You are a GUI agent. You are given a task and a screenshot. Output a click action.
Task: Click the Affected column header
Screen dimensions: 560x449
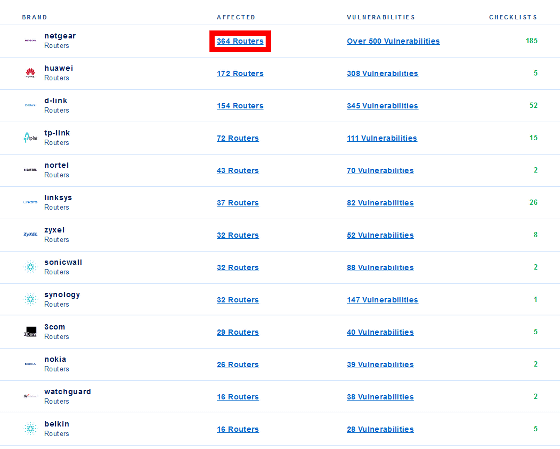tap(236, 17)
